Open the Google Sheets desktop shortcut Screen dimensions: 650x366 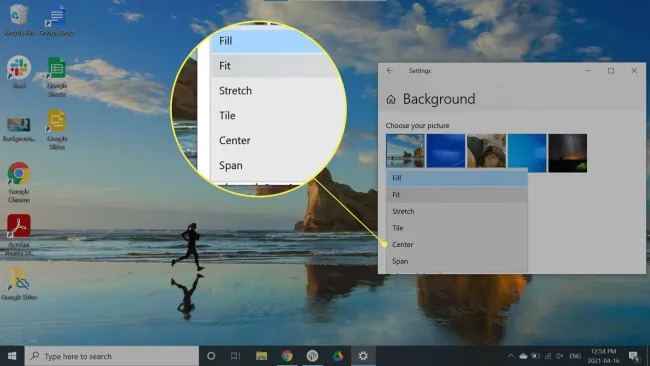coord(57,76)
